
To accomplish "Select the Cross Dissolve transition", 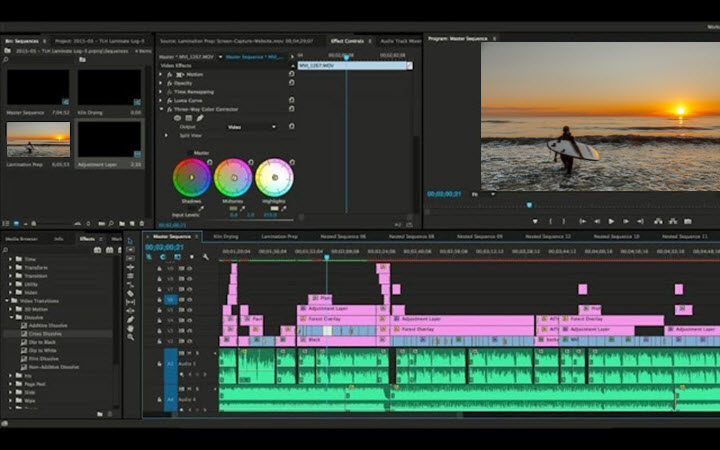I will coord(44,333).
